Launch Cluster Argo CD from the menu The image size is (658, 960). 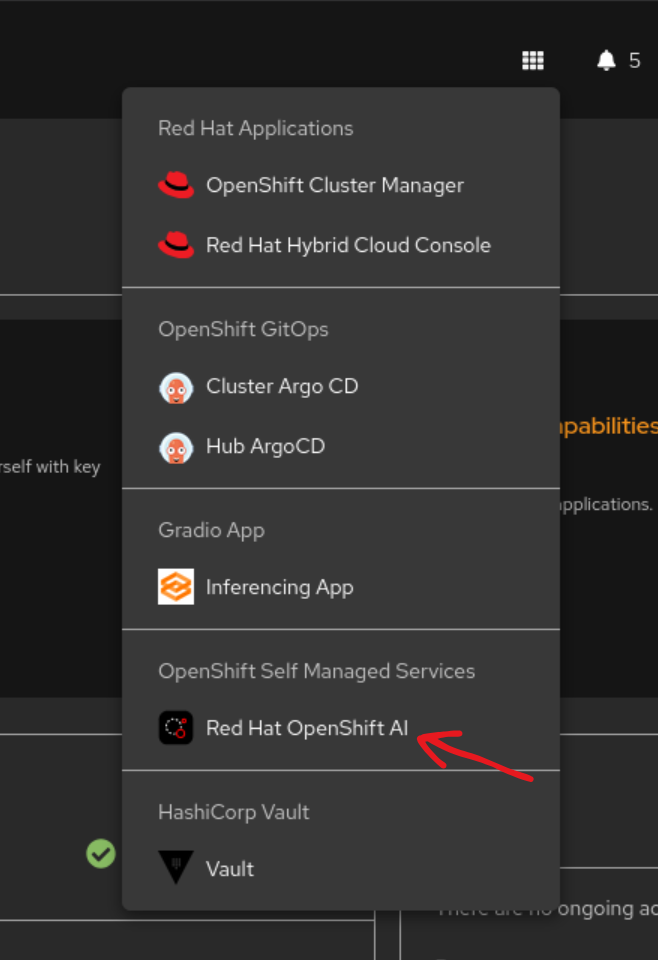(x=282, y=386)
